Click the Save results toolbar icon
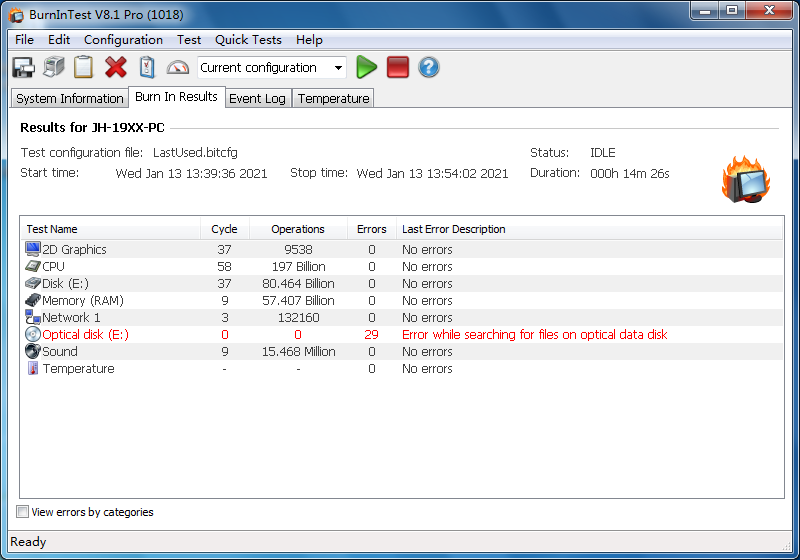 23,67
